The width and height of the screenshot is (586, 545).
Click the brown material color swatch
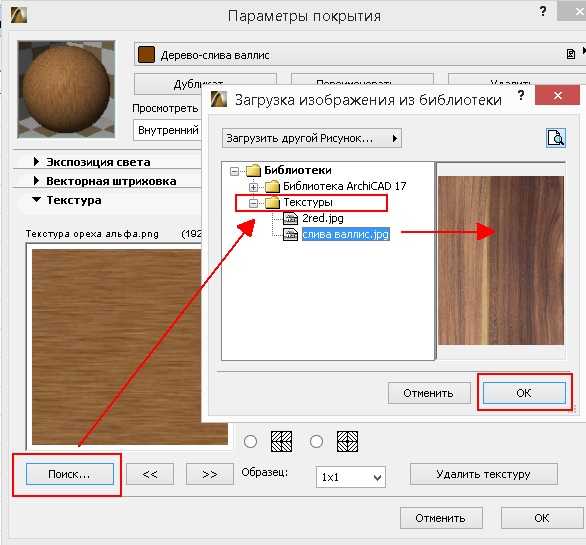pos(146,55)
